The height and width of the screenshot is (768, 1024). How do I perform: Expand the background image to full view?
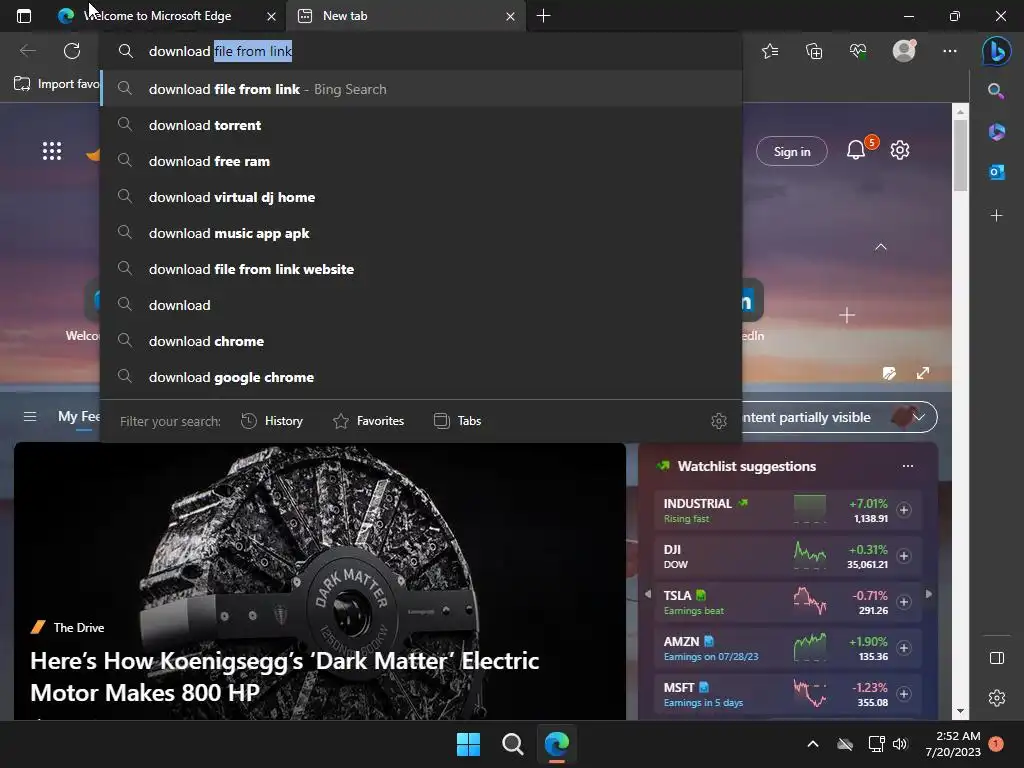pos(923,373)
